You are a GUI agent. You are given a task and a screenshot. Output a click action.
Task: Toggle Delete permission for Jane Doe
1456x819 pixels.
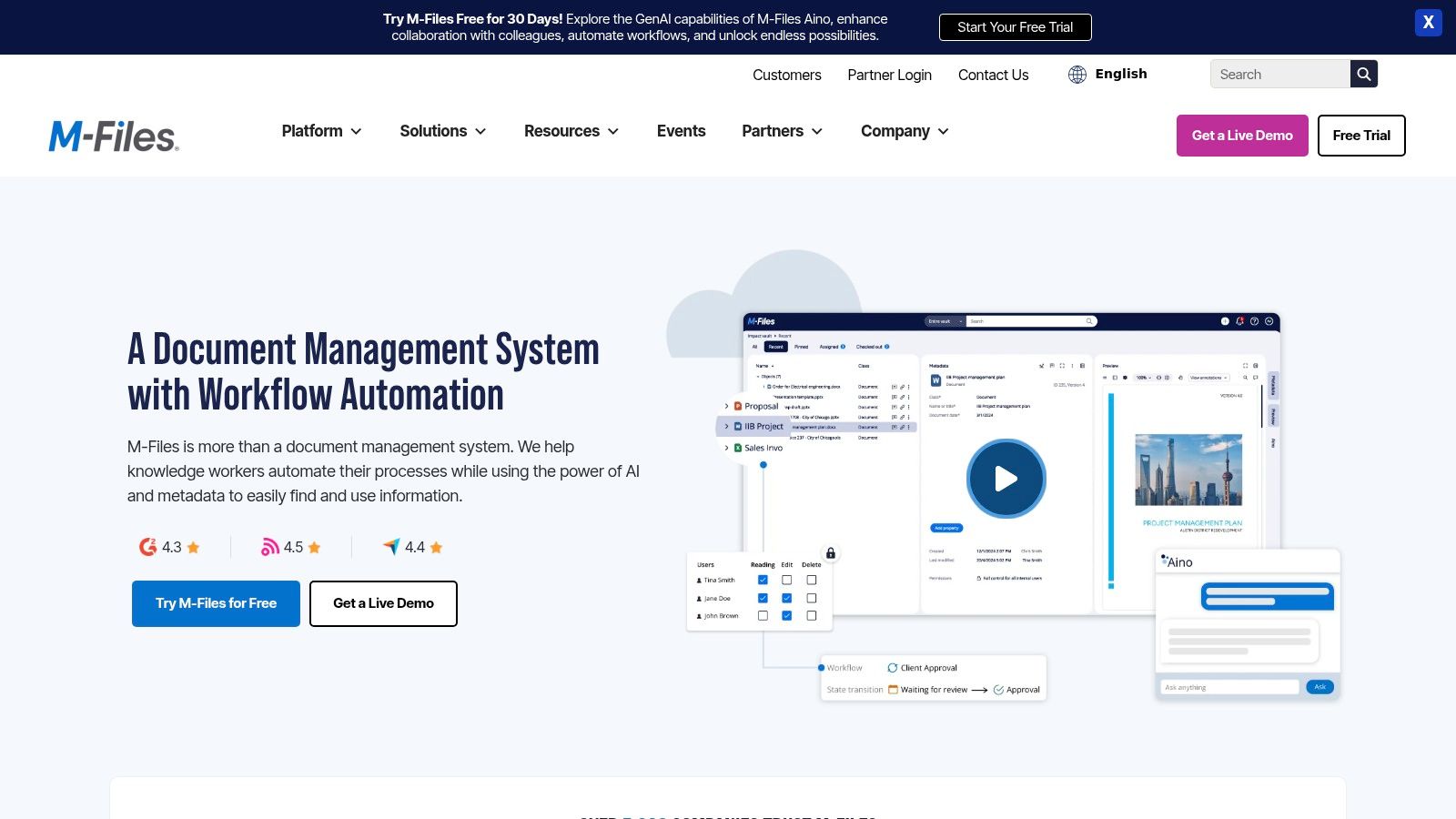pyautogui.click(x=812, y=598)
